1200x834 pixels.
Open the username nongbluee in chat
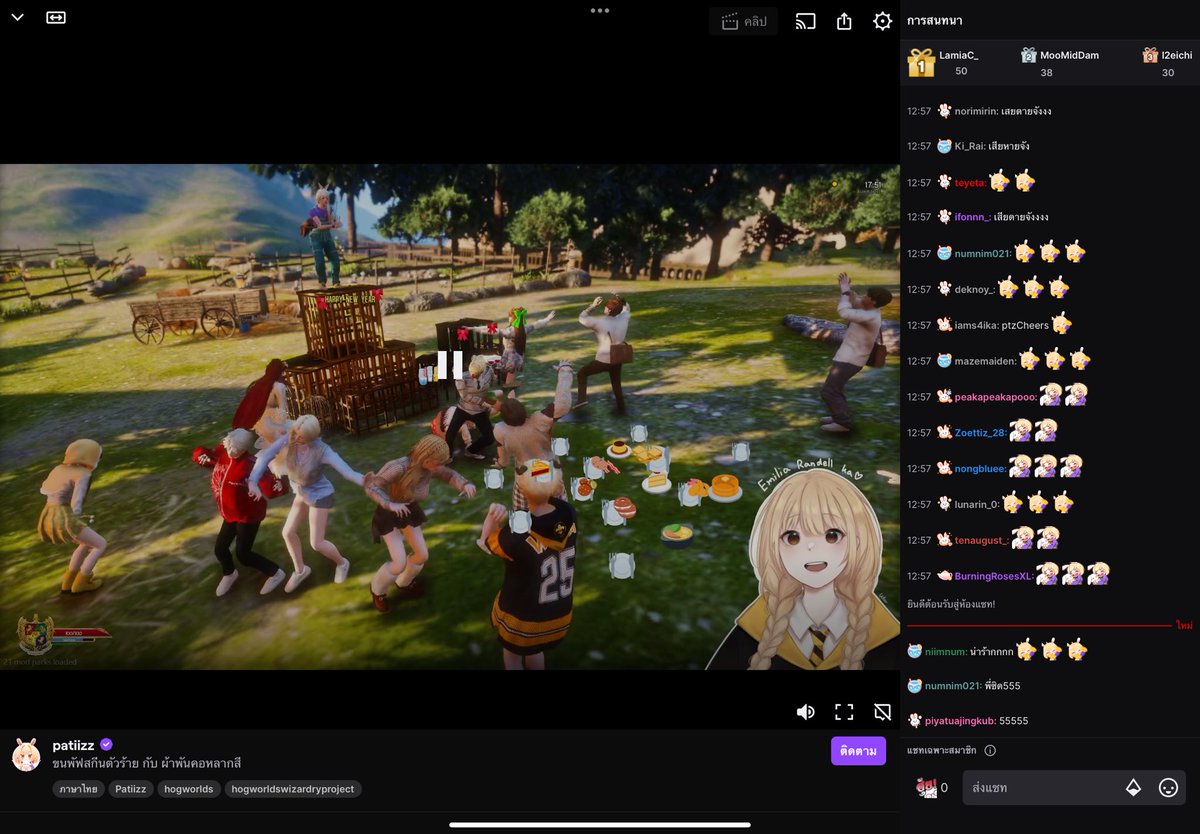click(x=980, y=469)
